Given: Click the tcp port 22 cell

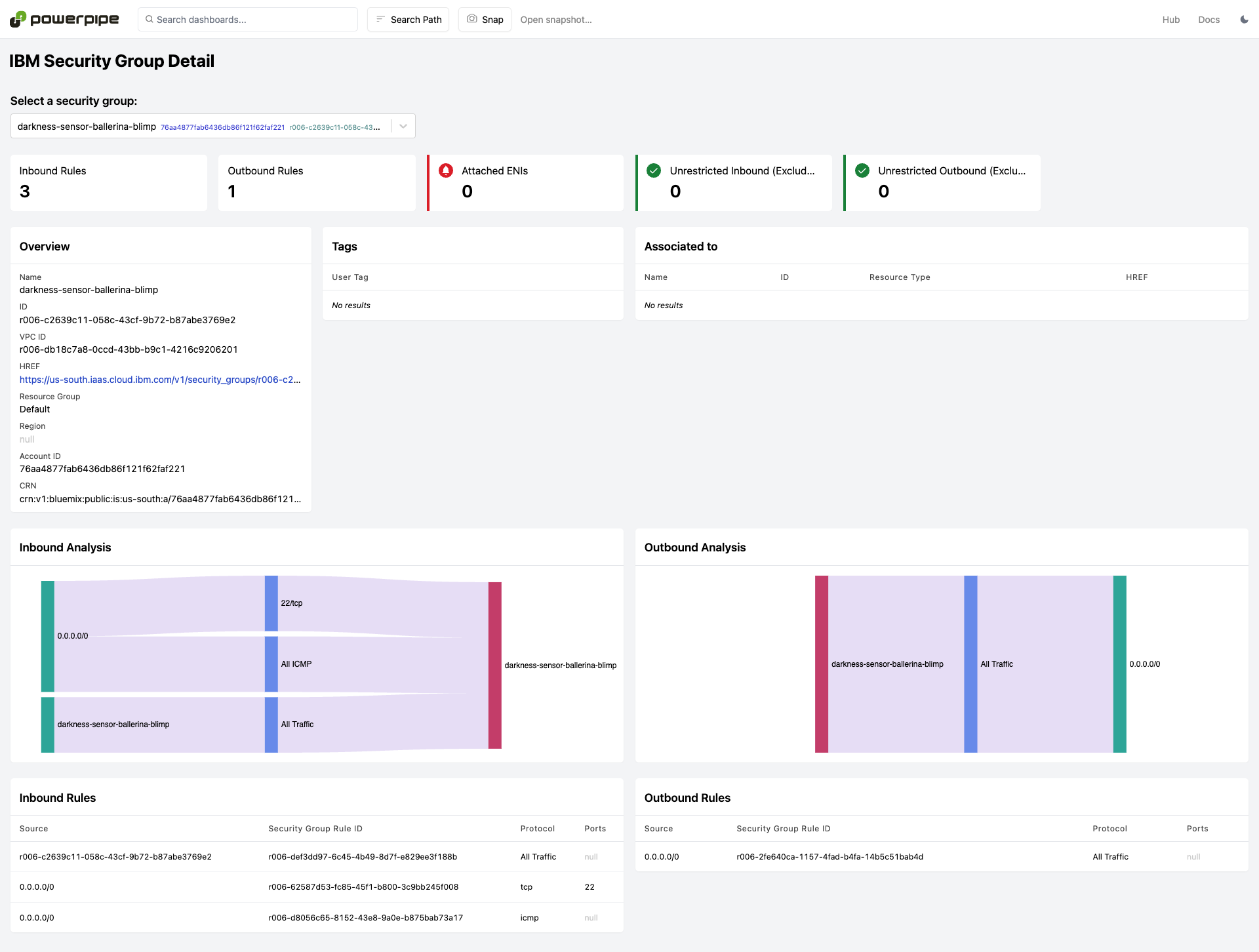Looking at the screenshot, I should pos(590,887).
